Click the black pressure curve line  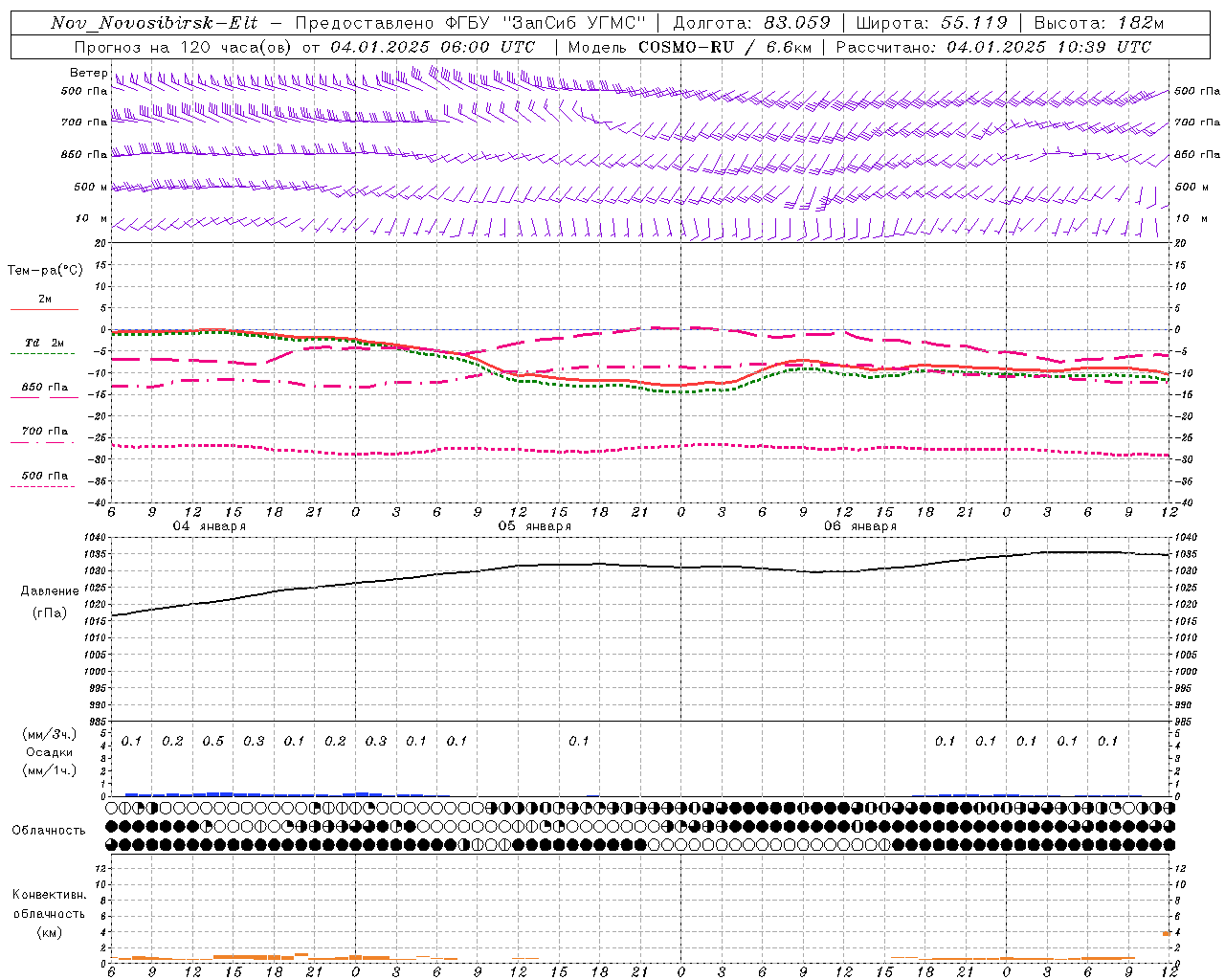[x=639, y=566]
